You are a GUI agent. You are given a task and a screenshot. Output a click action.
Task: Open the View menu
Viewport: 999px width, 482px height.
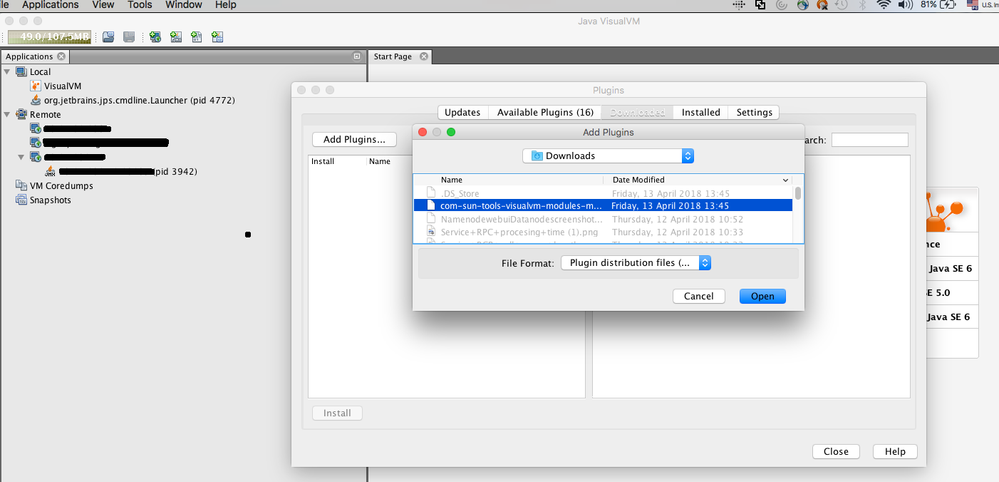point(103,5)
